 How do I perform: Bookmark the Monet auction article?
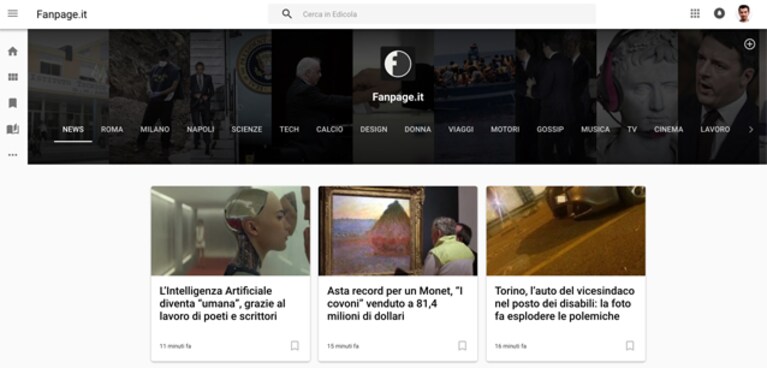click(x=462, y=346)
